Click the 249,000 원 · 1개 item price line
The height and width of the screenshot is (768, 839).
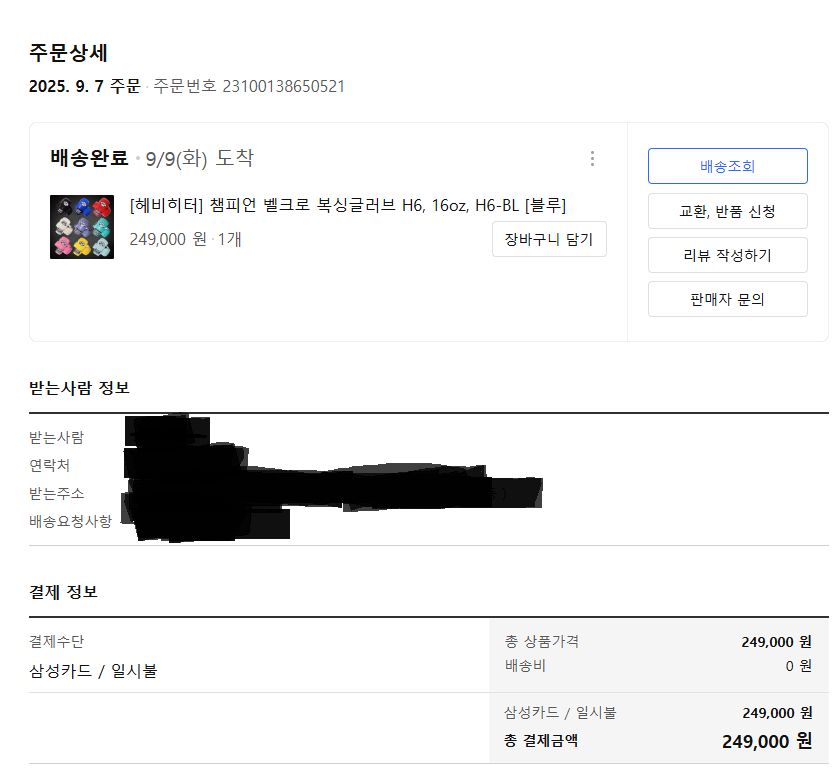click(185, 240)
